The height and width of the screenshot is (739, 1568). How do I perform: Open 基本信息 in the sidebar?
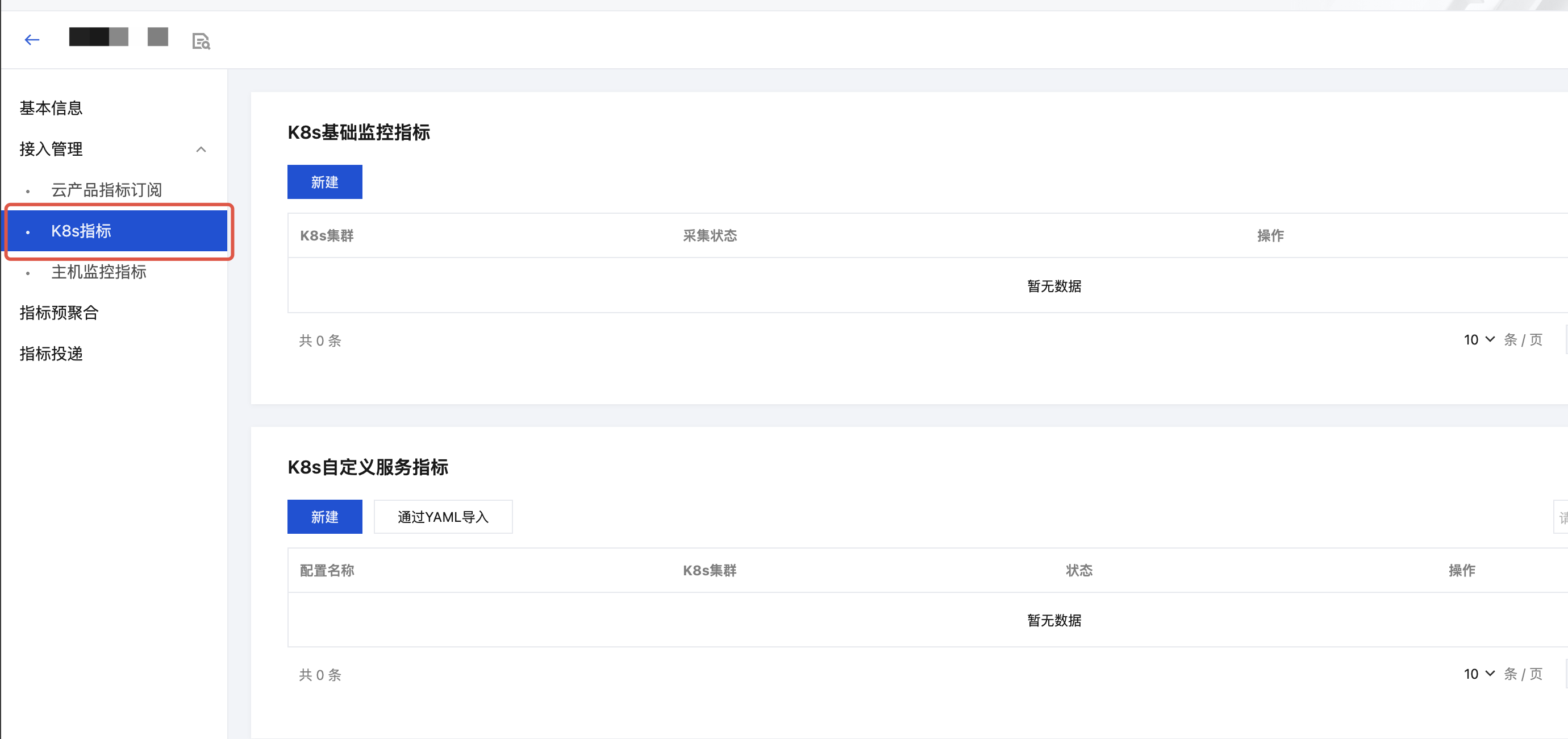click(x=51, y=109)
